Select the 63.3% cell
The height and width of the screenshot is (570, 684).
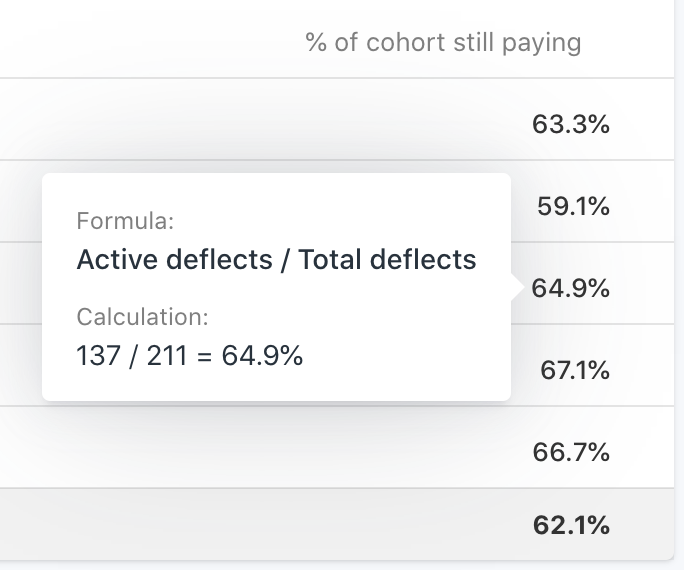(571, 125)
